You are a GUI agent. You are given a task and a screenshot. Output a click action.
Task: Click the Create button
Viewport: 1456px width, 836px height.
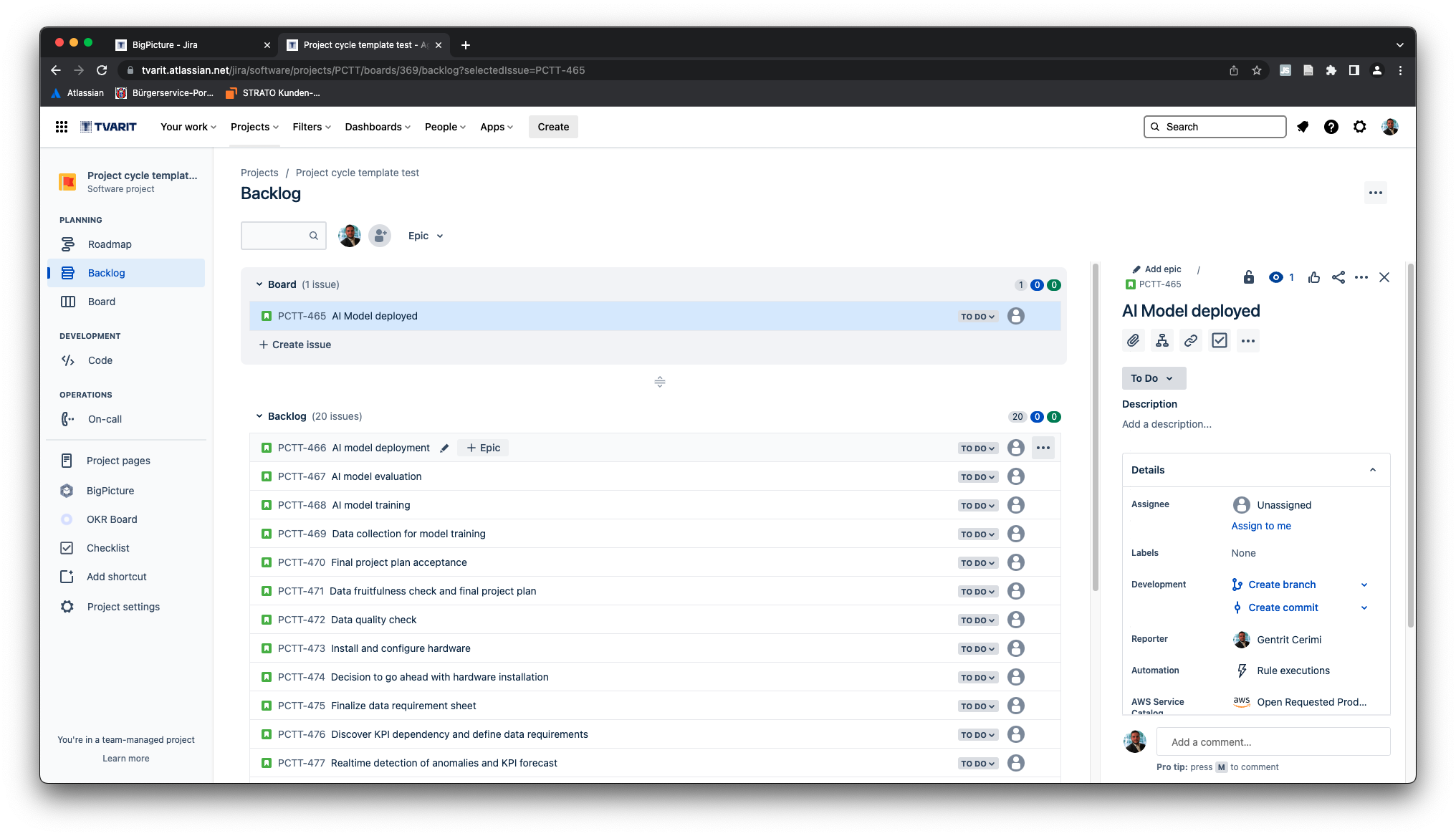point(553,127)
